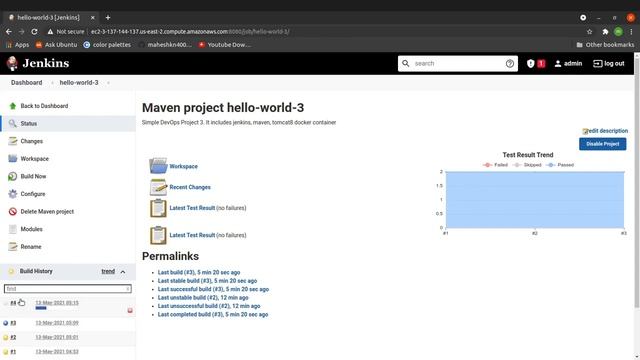The width and height of the screenshot is (640, 360).
Task: Click the clock Build Now icon
Action: click(x=13, y=176)
